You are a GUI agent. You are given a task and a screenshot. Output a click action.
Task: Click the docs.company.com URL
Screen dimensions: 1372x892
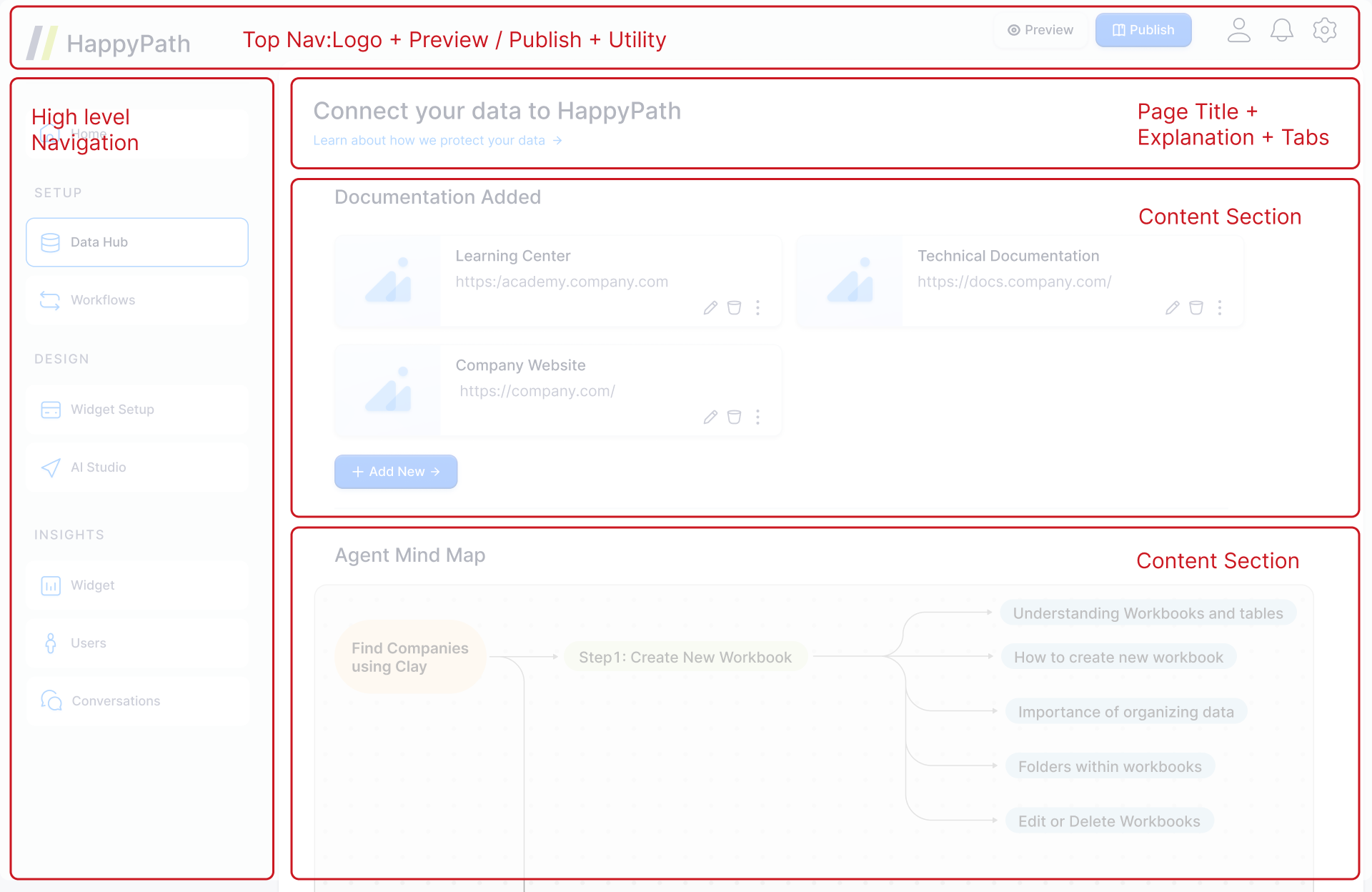tap(1014, 282)
